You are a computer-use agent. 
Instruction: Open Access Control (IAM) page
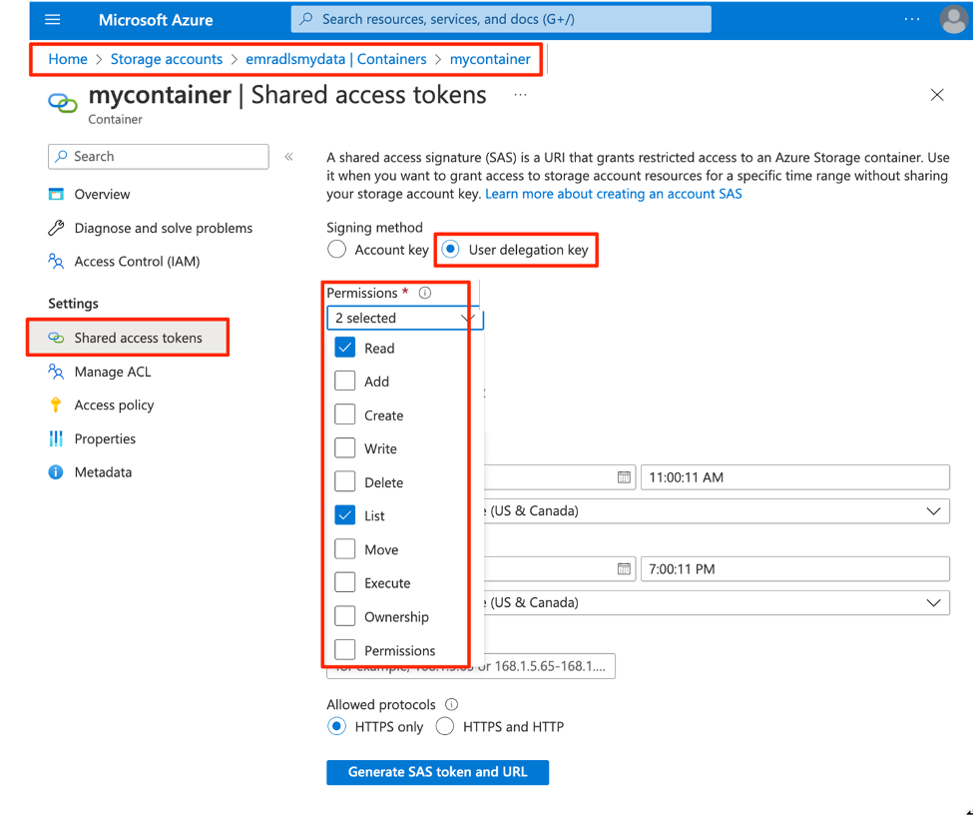pyautogui.click(x=137, y=261)
